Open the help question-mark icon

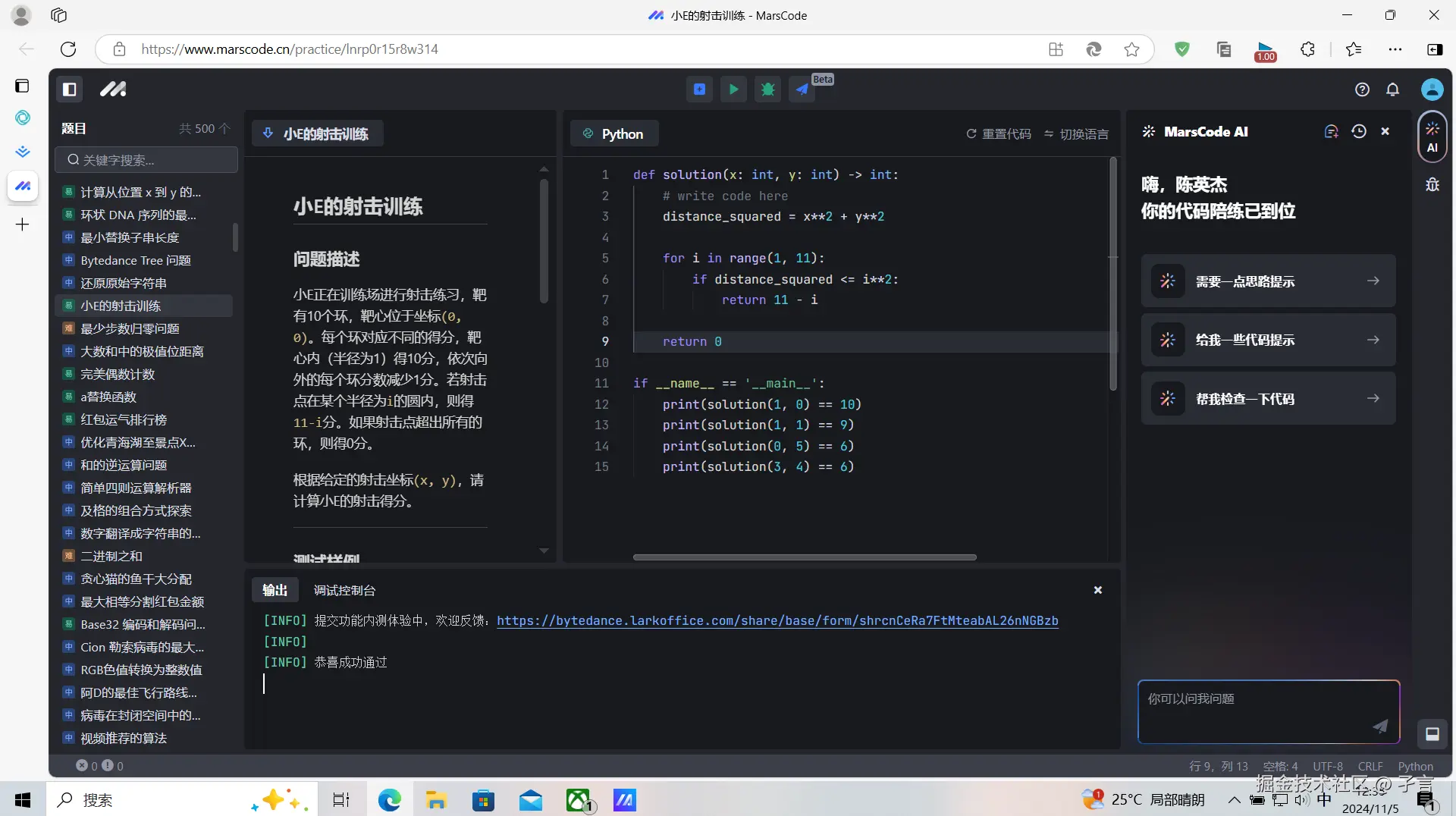pyautogui.click(x=1362, y=89)
